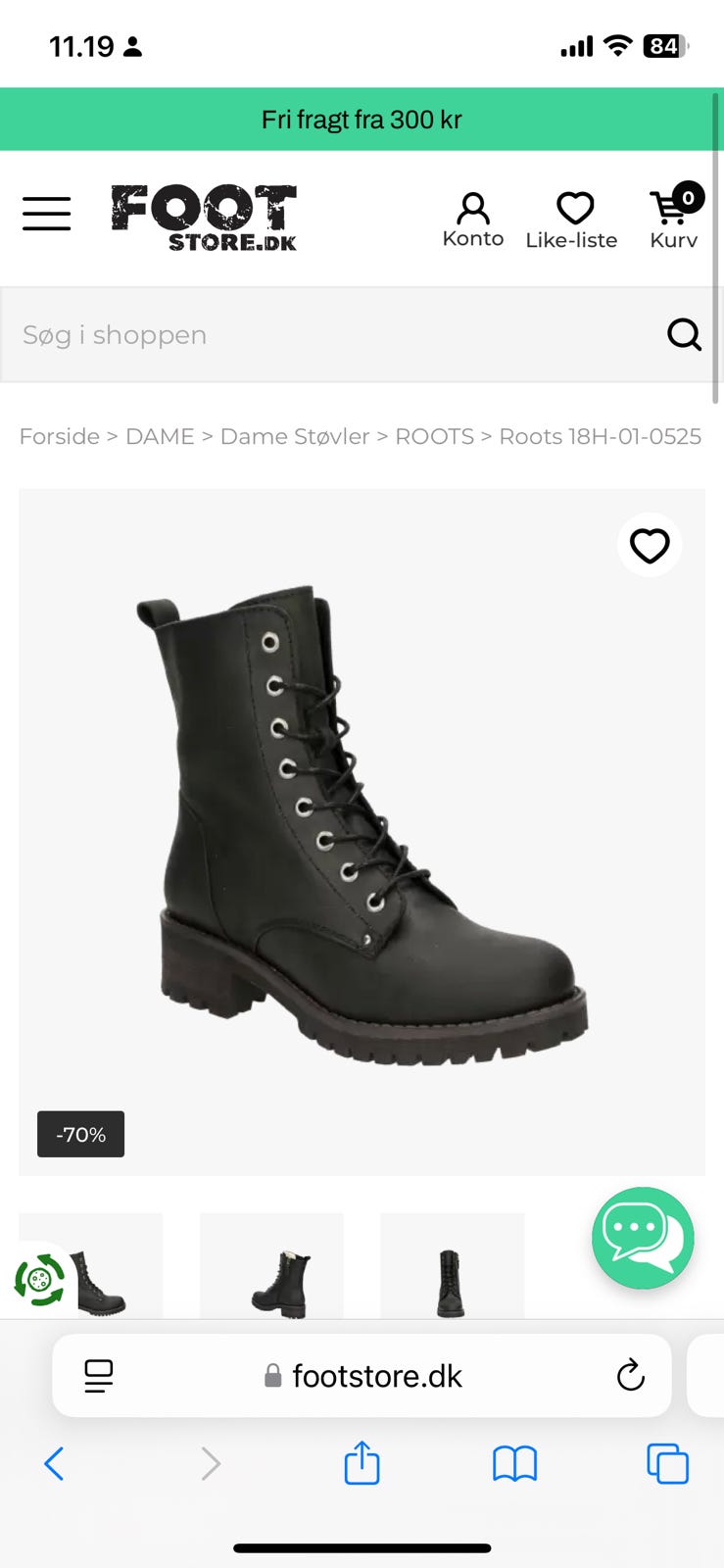
Task: Add boot to favorites with heart
Action: point(650,545)
